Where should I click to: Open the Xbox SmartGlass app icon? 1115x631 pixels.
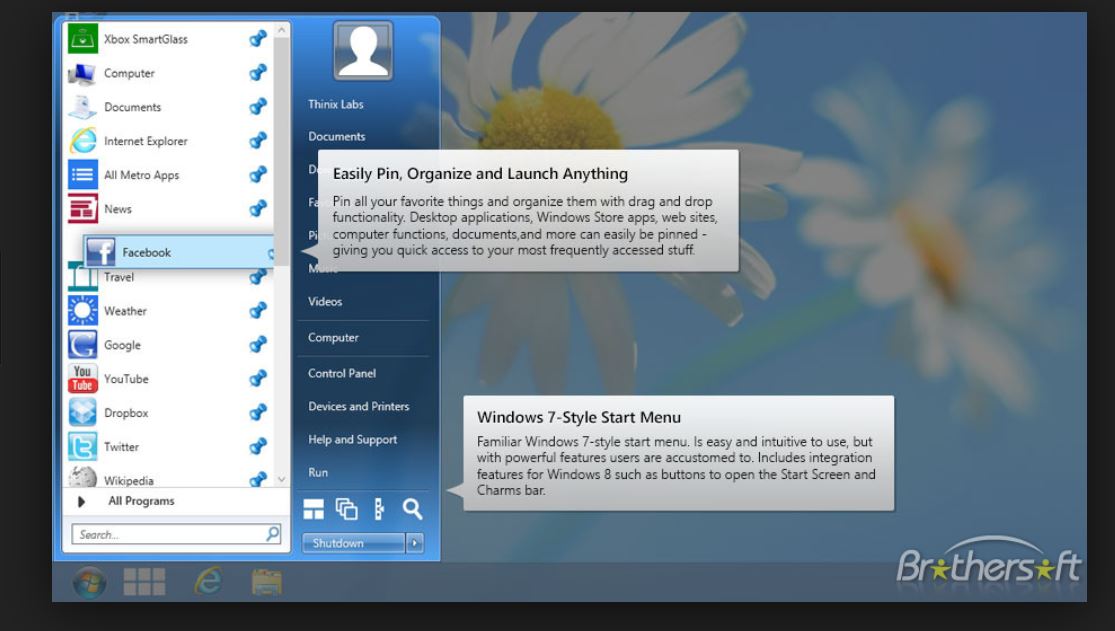tap(82, 38)
